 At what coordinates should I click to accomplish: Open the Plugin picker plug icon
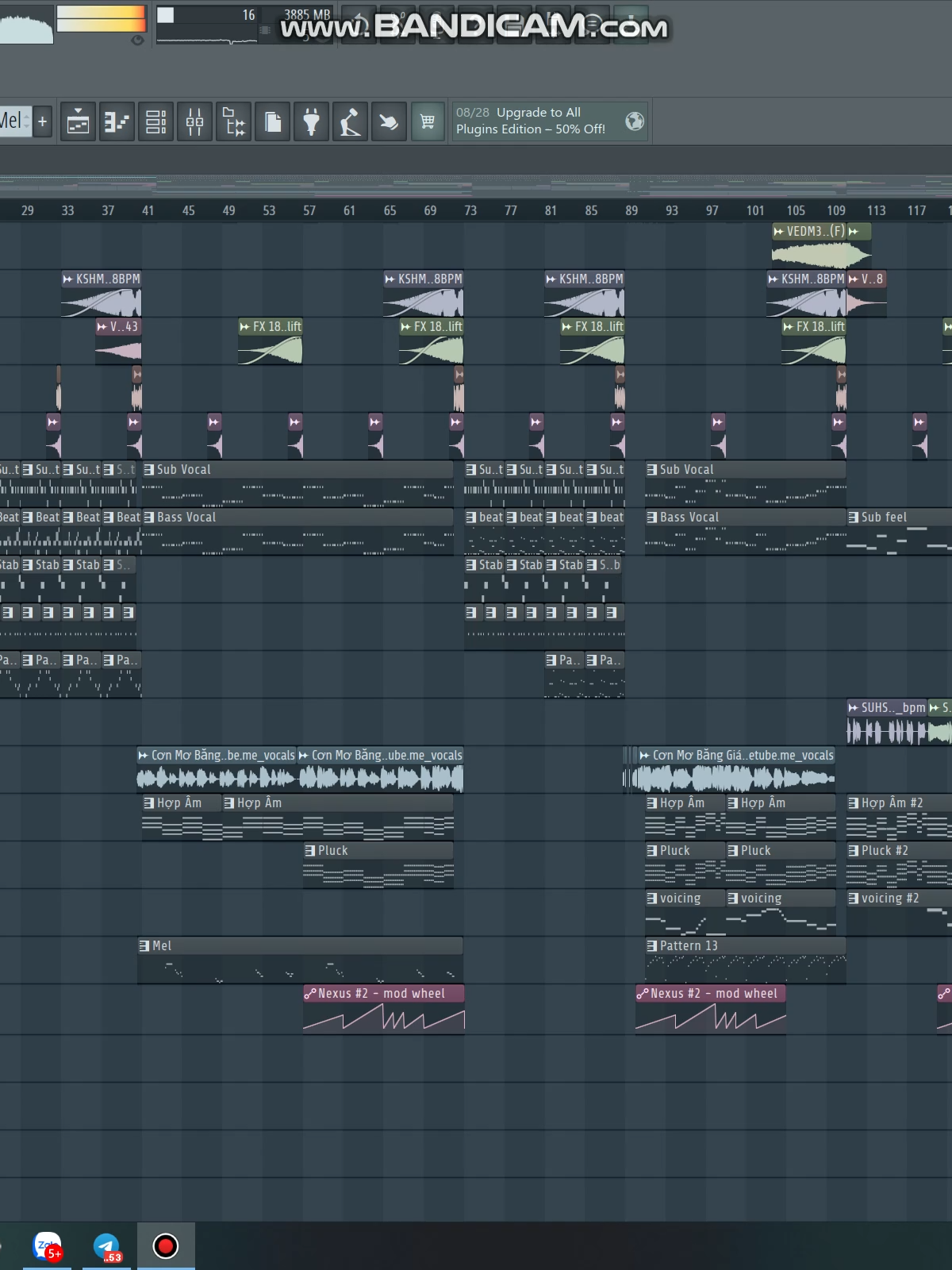point(311,121)
